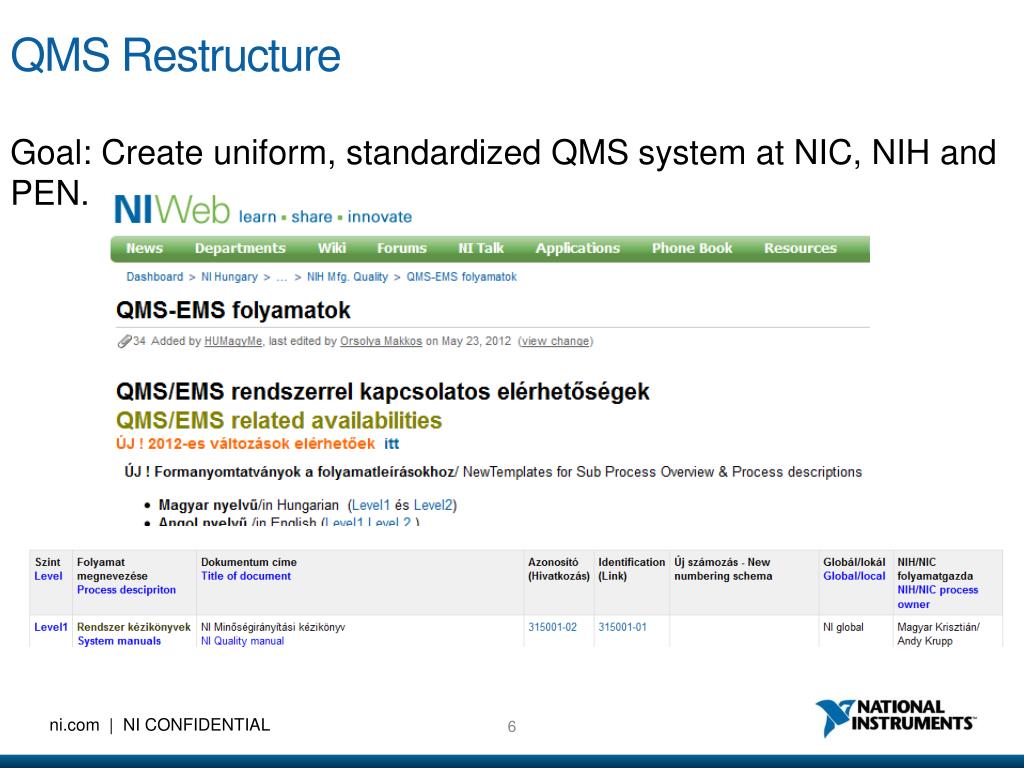Open NIH Mfg. Quality breadcrumb
1024x768 pixels.
[x=347, y=277]
